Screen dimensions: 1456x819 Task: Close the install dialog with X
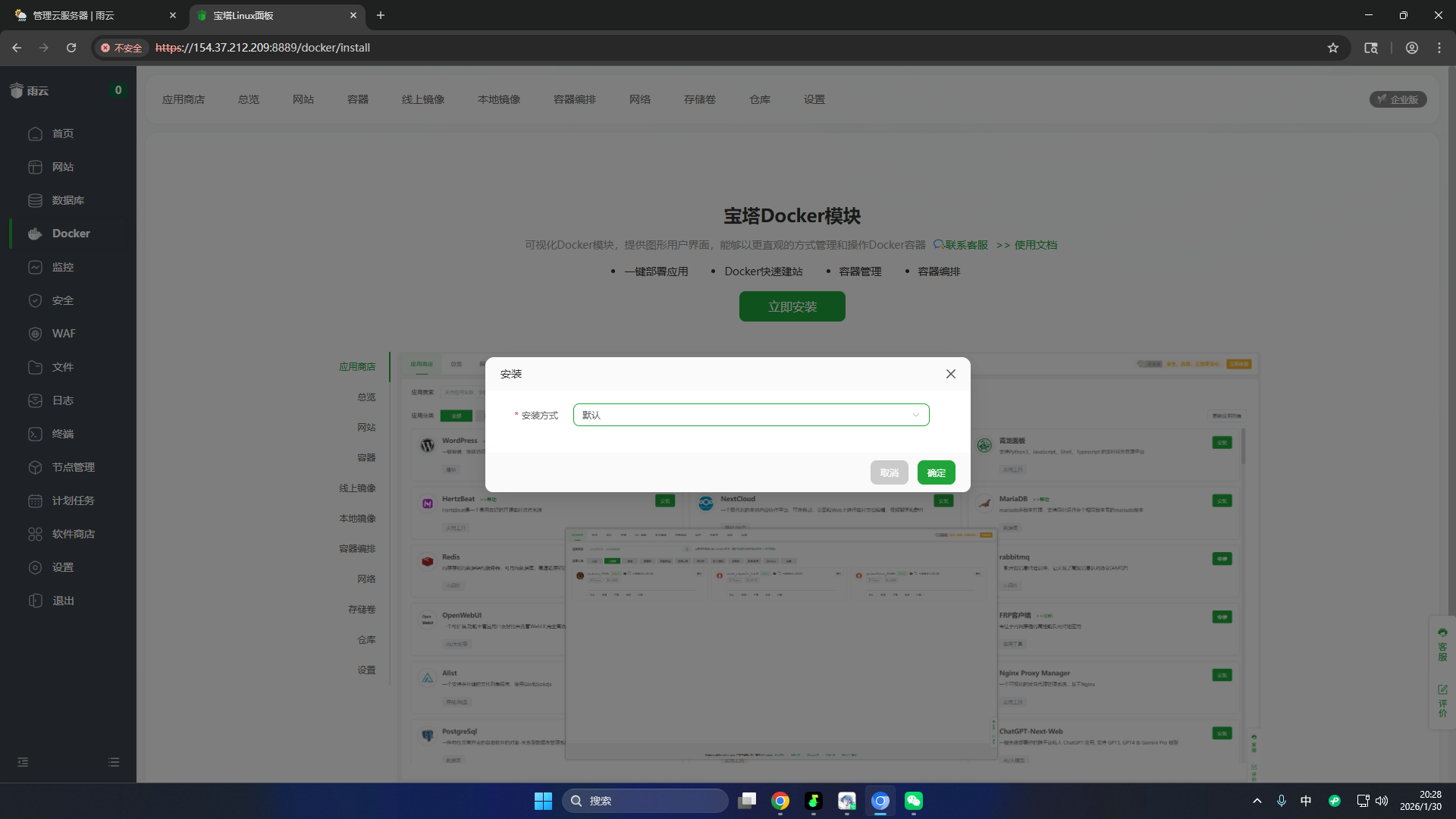[950, 374]
